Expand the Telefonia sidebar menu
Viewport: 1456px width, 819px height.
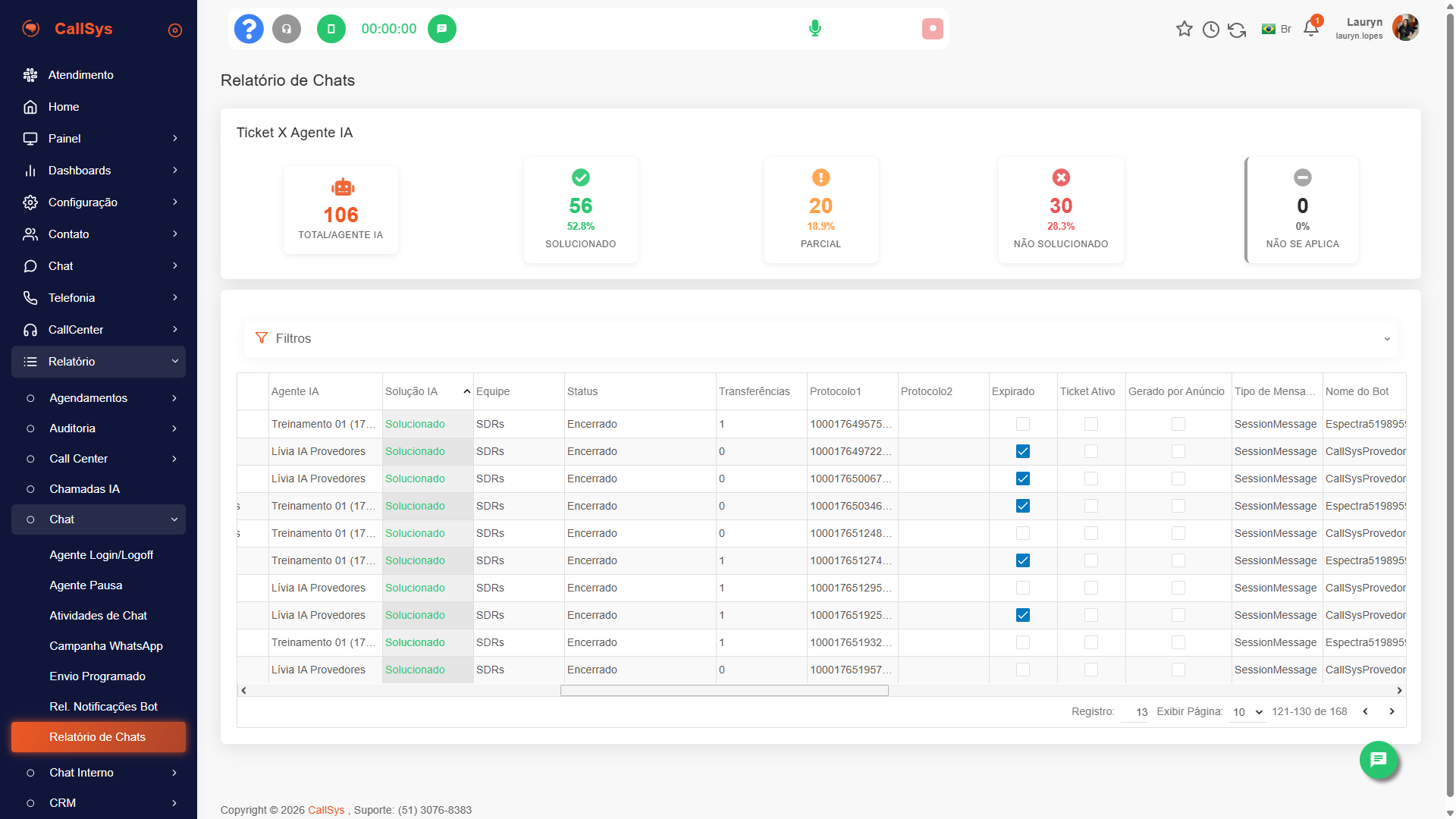pos(99,298)
